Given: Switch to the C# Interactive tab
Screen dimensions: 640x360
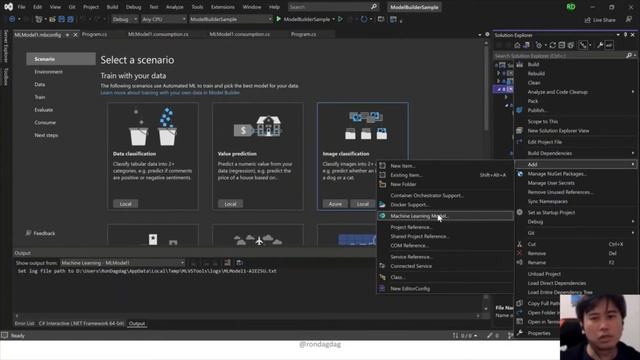Looking at the screenshot, I should (81, 323).
